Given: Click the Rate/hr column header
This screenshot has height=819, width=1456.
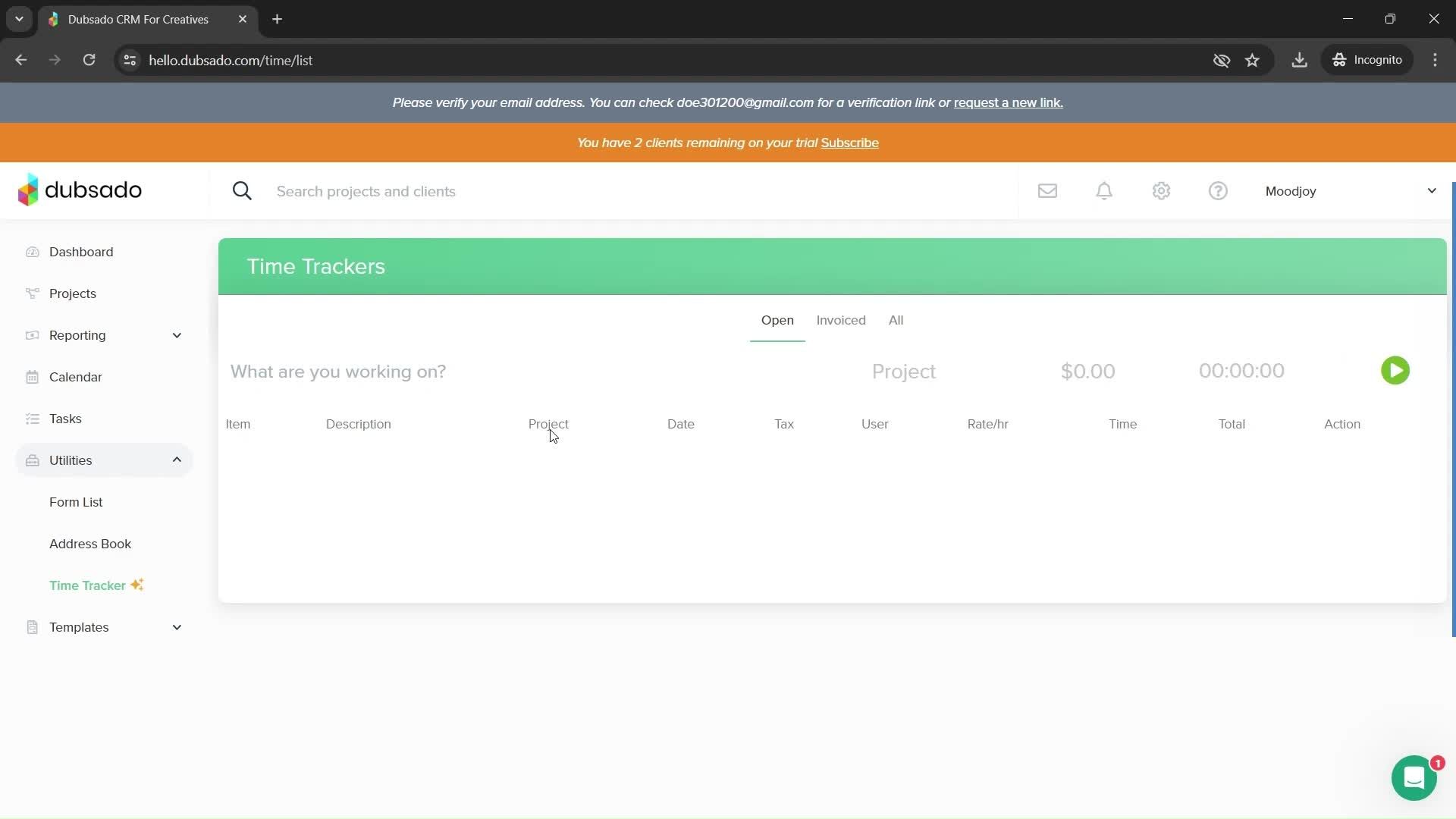Looking at the screenshot, I should [x=987, y=424].
